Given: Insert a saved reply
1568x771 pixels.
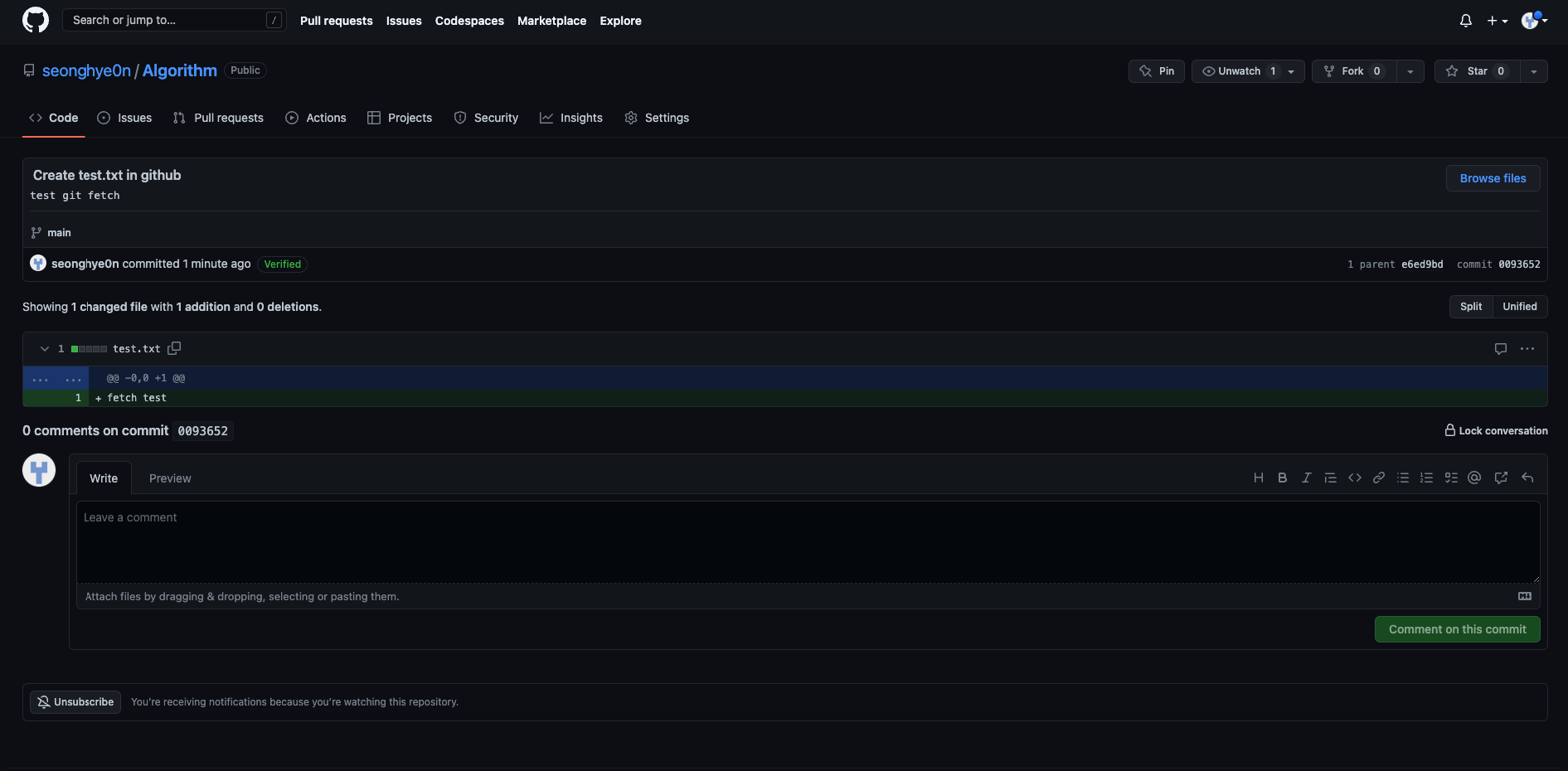Looking at the screenshot, I should point(1527,478).
